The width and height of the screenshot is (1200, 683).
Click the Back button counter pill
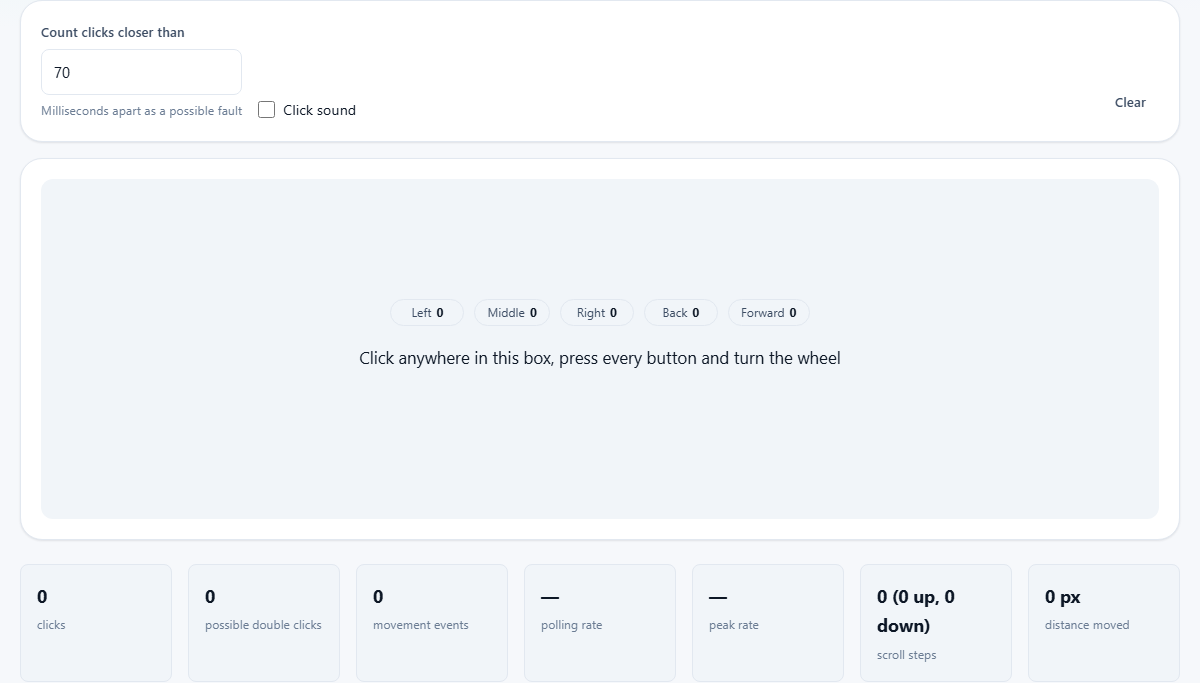[x=681, y=313]
